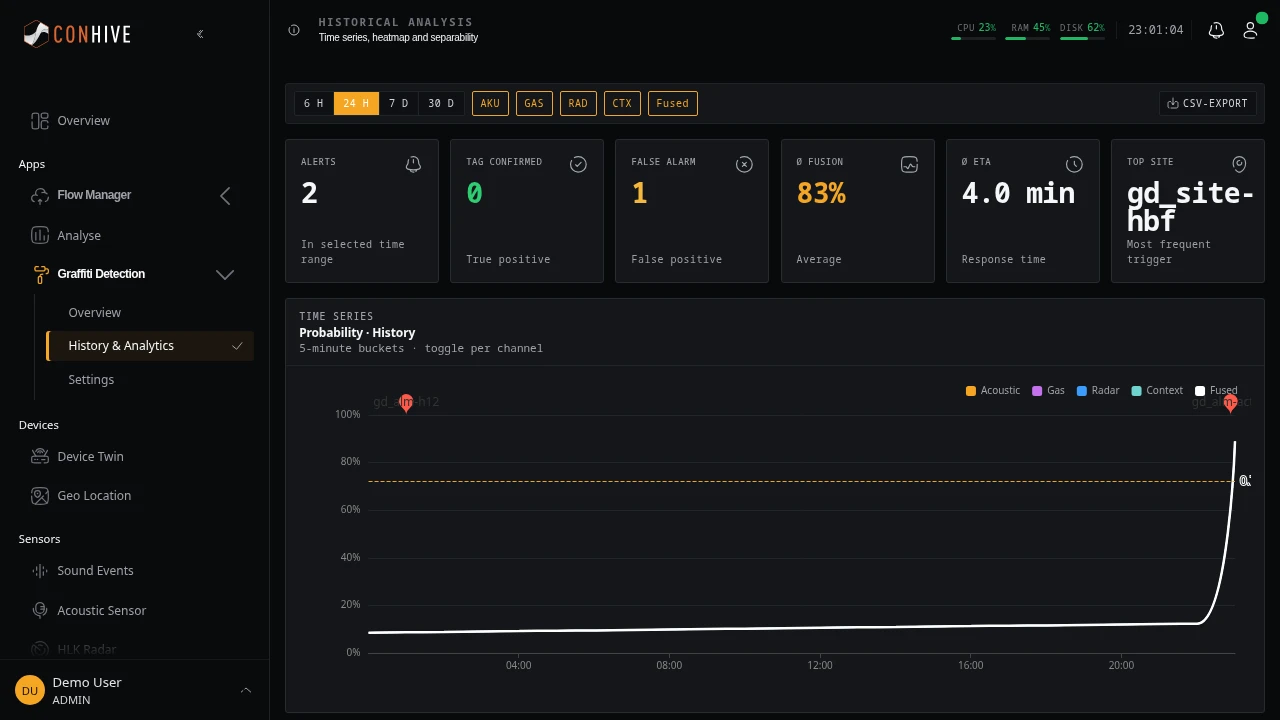
Task: Expand the Flow Manager submenu chevron
Action: point(225,196)
